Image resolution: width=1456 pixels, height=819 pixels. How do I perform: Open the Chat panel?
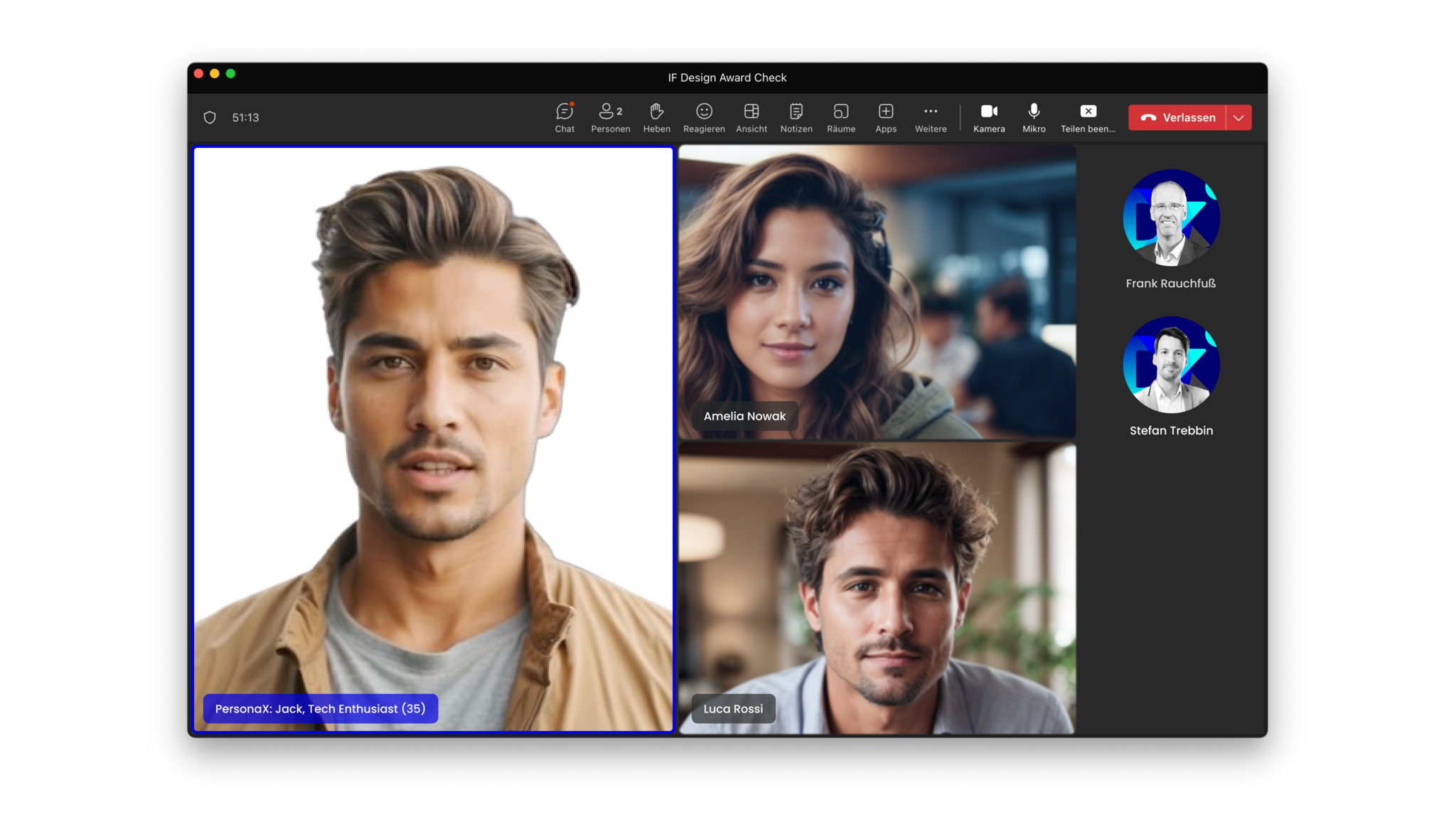click(x=564, y=117)
